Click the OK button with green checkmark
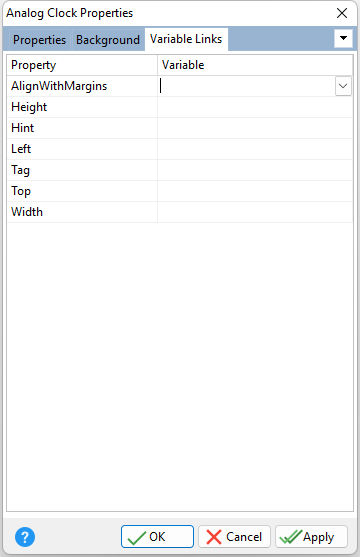Viewport: 360px width, 557px height. point(157,537)
